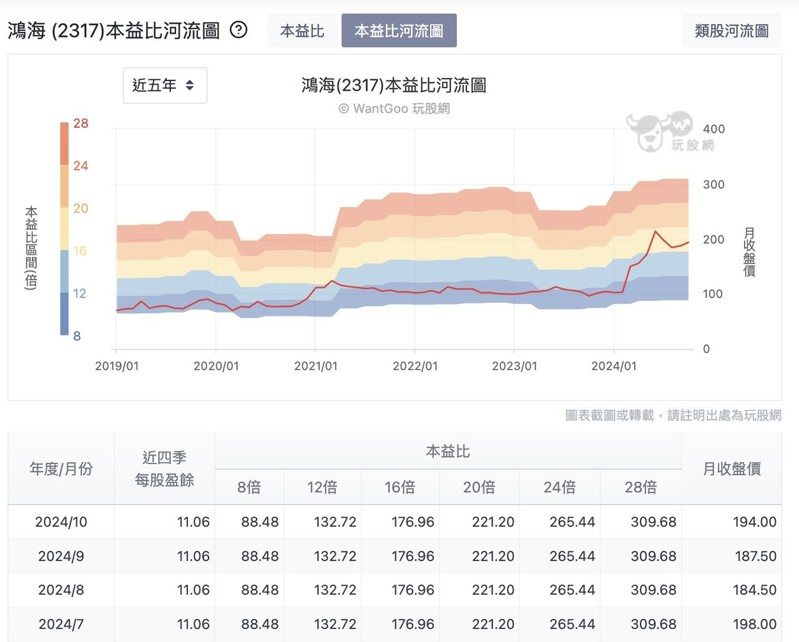Click the 2022/01 x-axis label

tap(415, 366)
